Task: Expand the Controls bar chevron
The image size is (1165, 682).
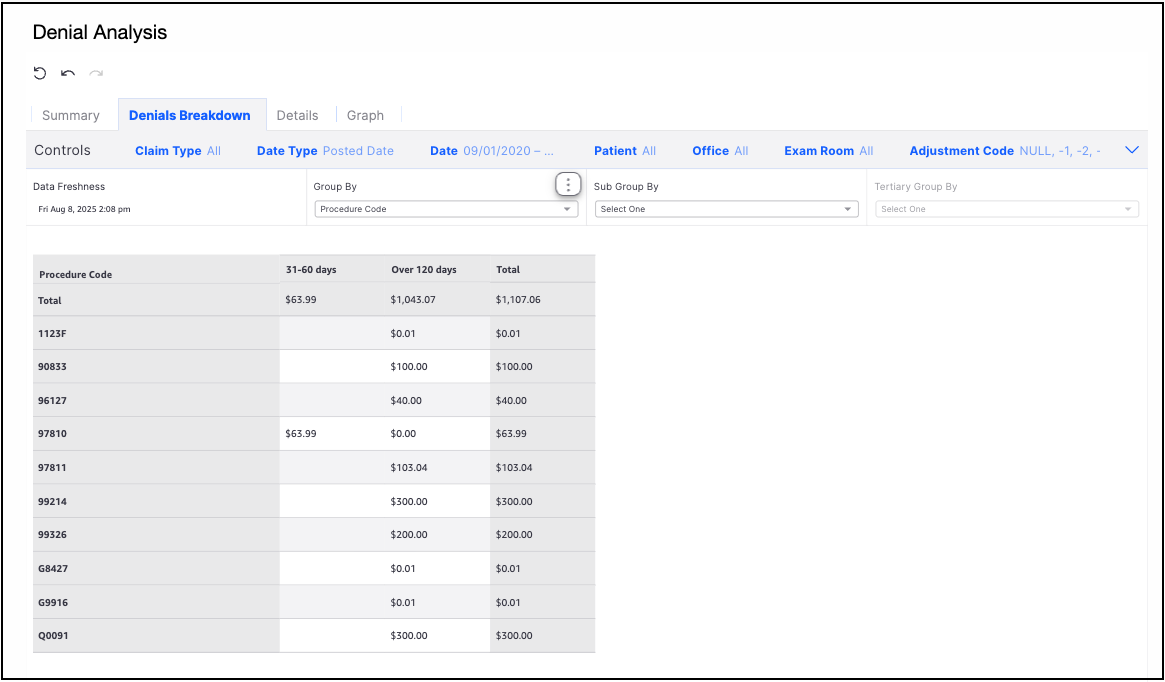Action: [1132, 150]
